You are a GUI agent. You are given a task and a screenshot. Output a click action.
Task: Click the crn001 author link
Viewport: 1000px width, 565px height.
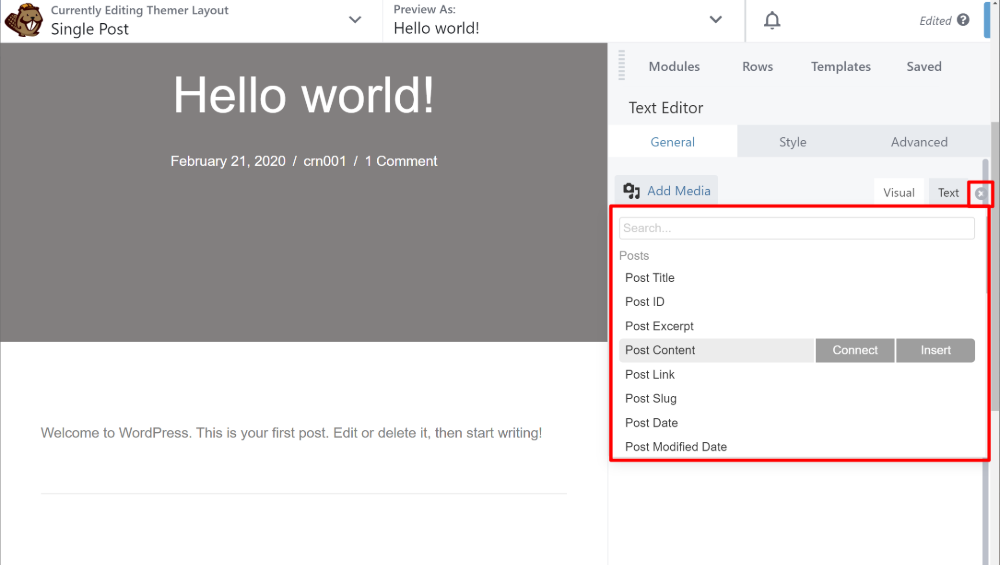[x=325, y=161]
